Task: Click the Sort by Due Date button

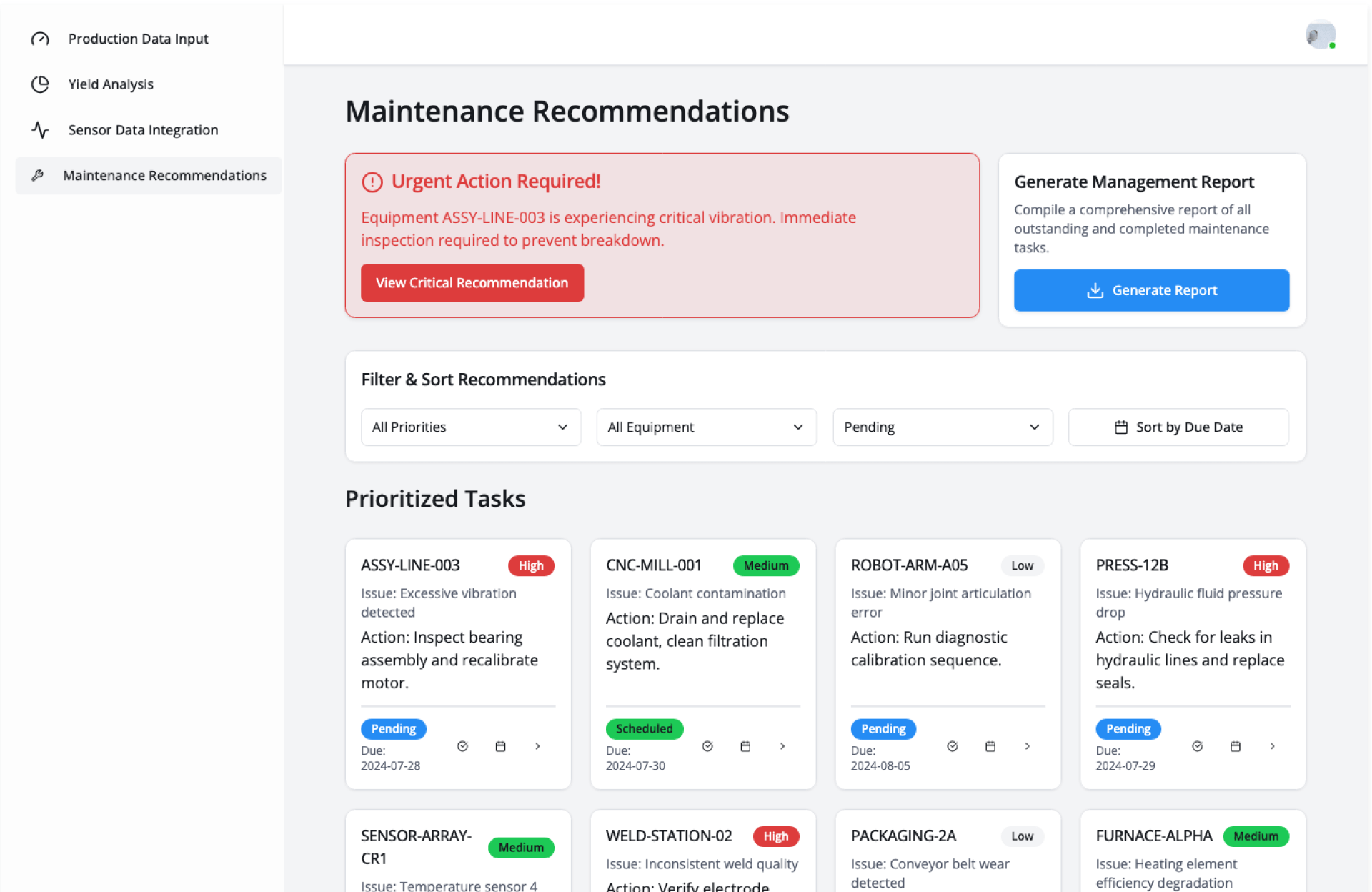Action: 1178,427
